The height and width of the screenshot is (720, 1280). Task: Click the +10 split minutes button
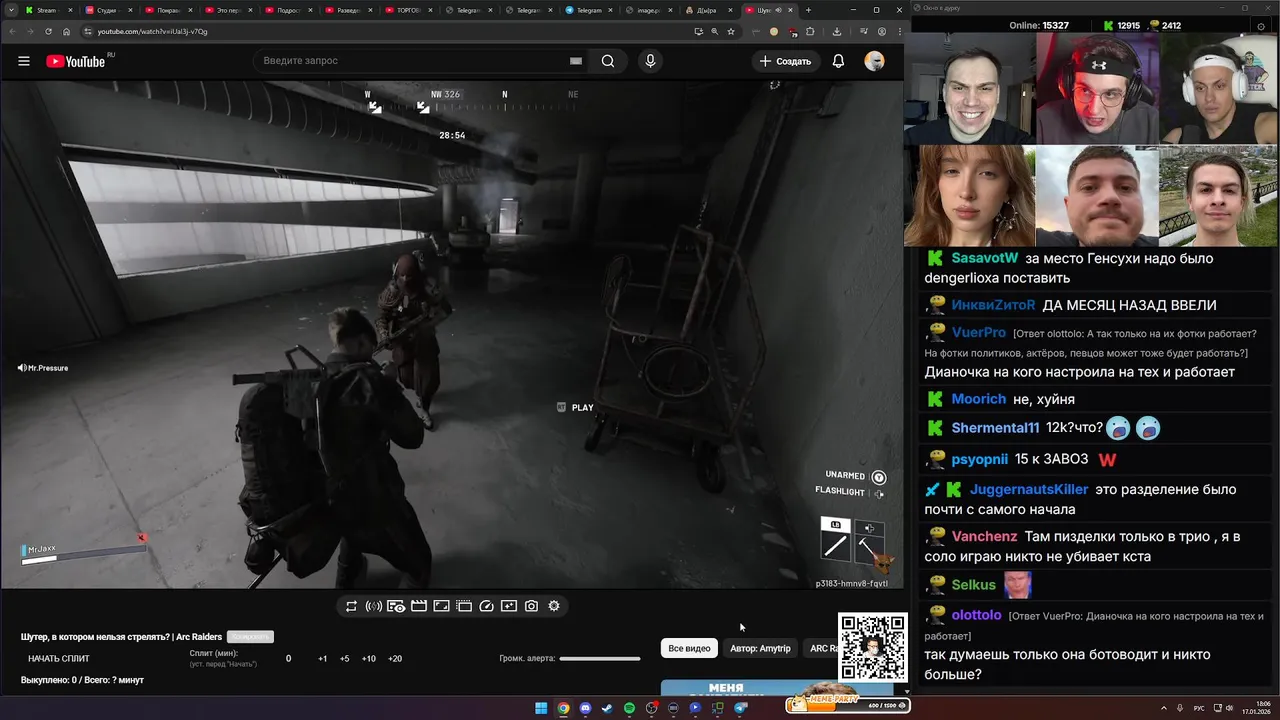click(x=369, y=659)
